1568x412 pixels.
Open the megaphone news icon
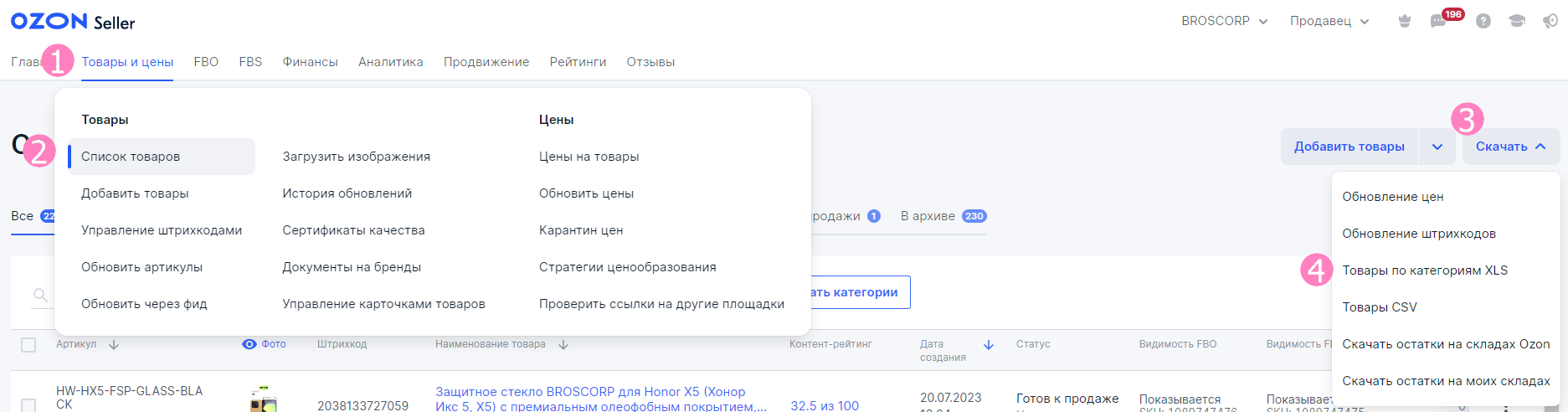click(x=1550, y=21)
